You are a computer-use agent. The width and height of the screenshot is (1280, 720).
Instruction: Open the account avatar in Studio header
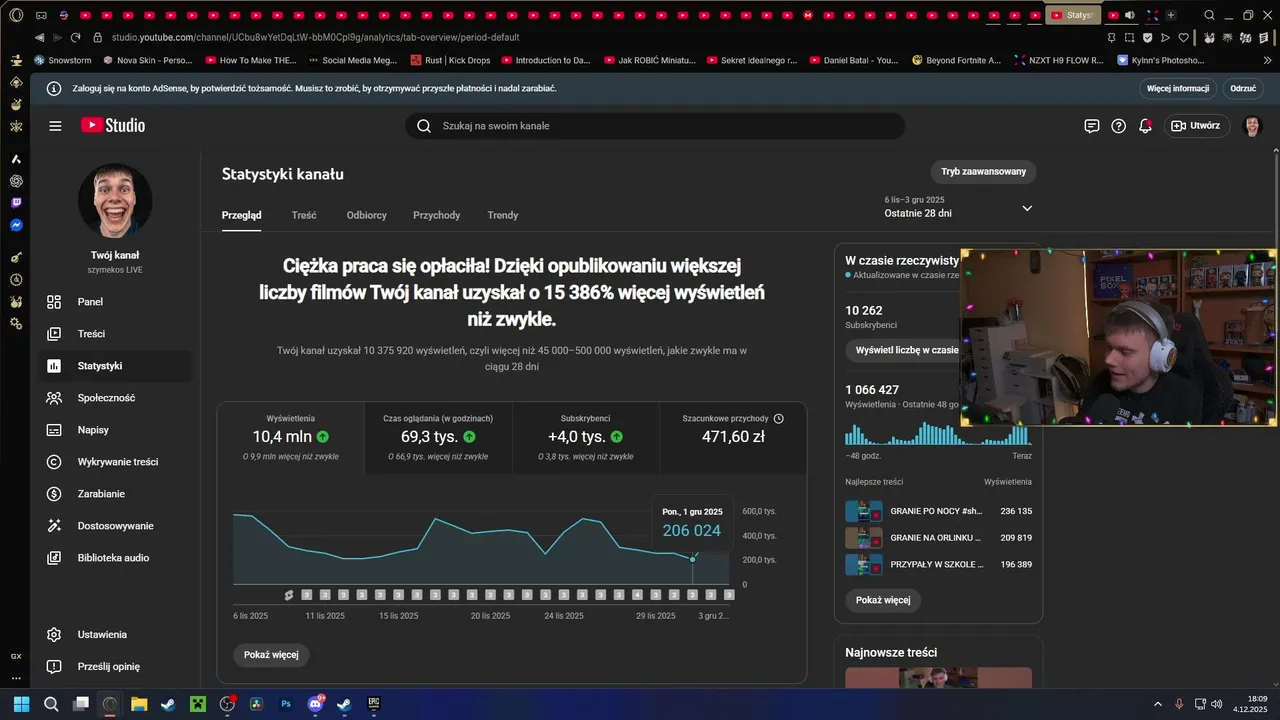point(1252,126)
